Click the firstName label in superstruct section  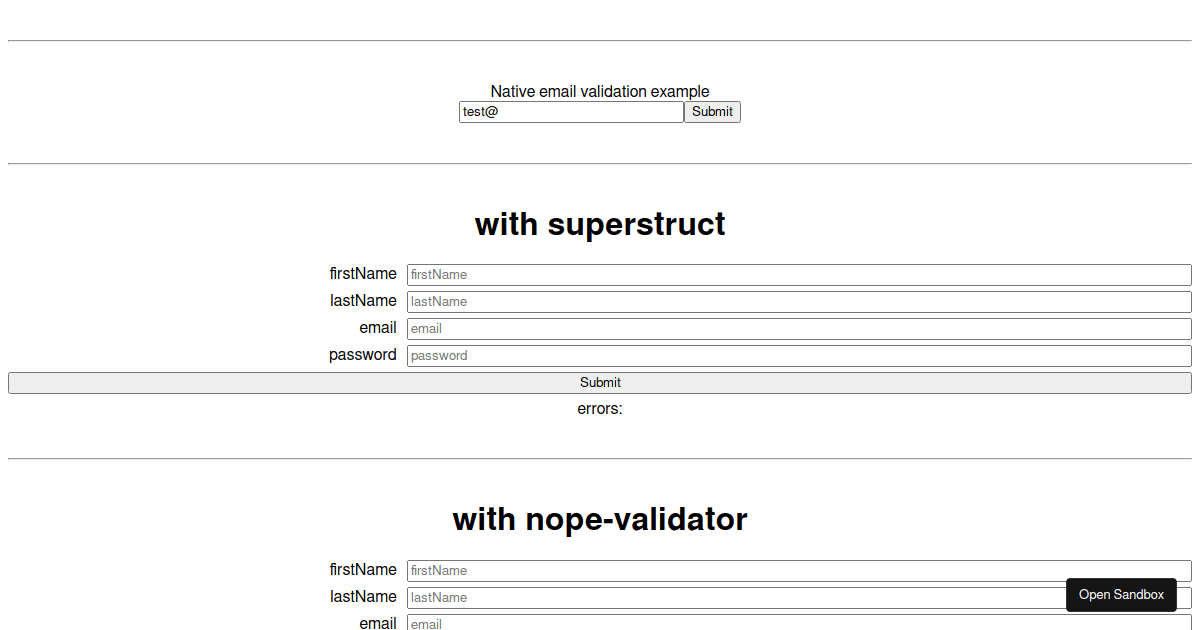pos(363,273)
